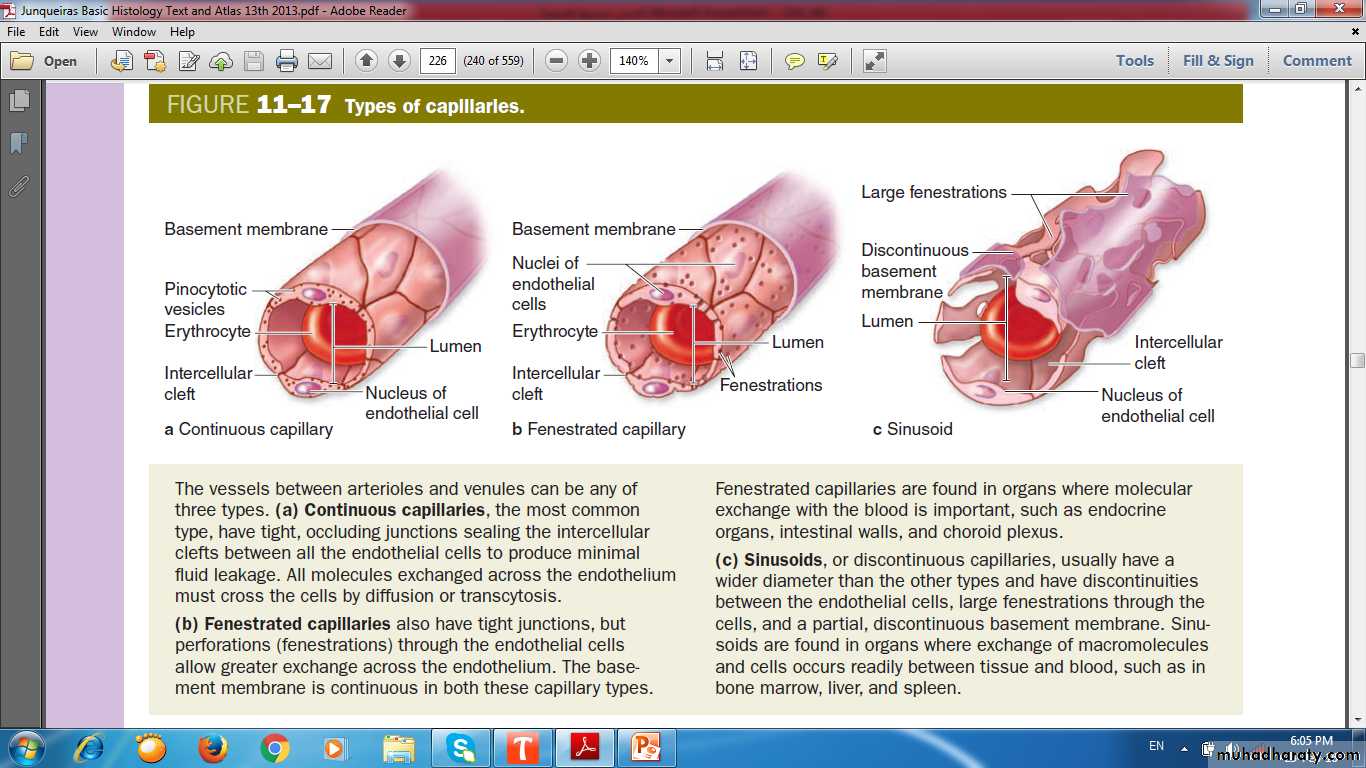This screenshot has width=1366, height=768.
Task: Toggle read mode view
Action: coord(875,61)
